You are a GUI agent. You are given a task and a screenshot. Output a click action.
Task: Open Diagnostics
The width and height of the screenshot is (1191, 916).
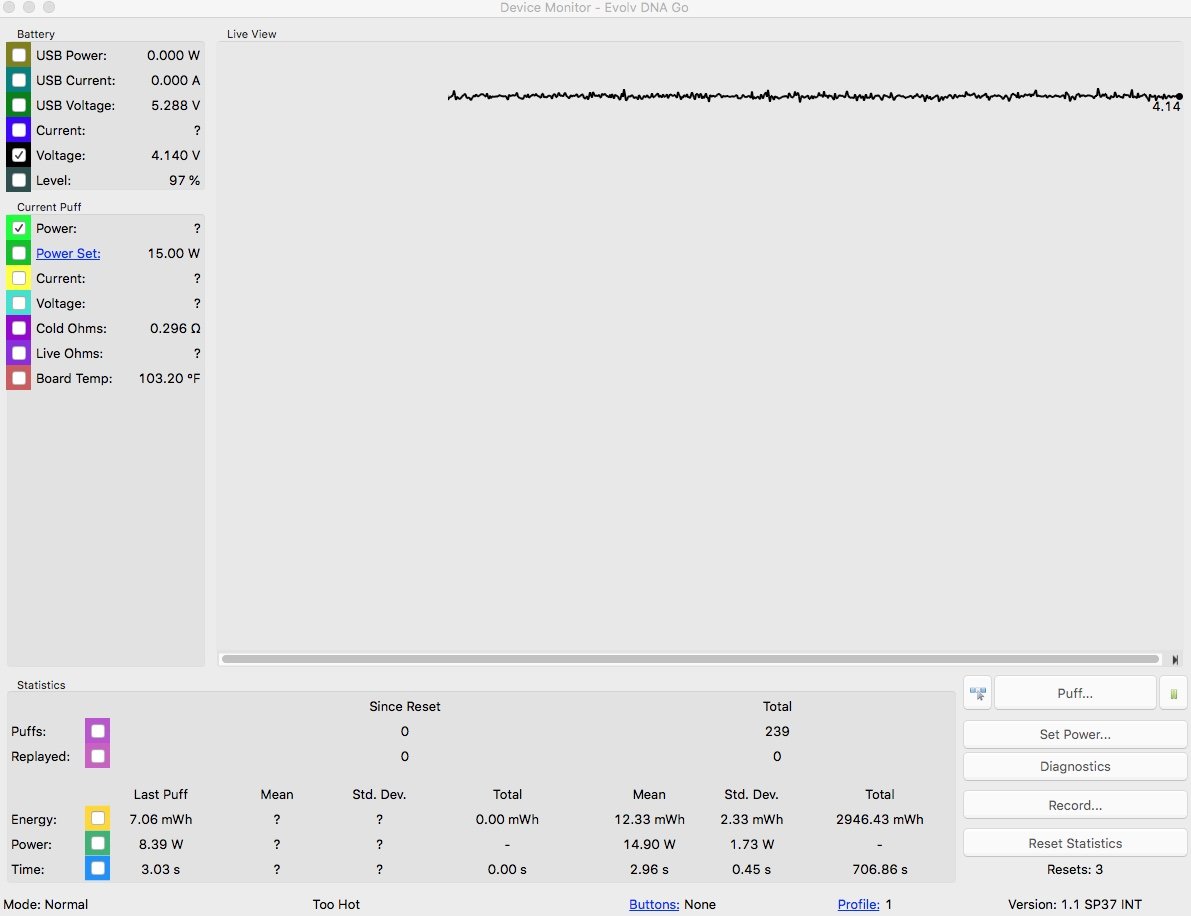click(1075, 766)
